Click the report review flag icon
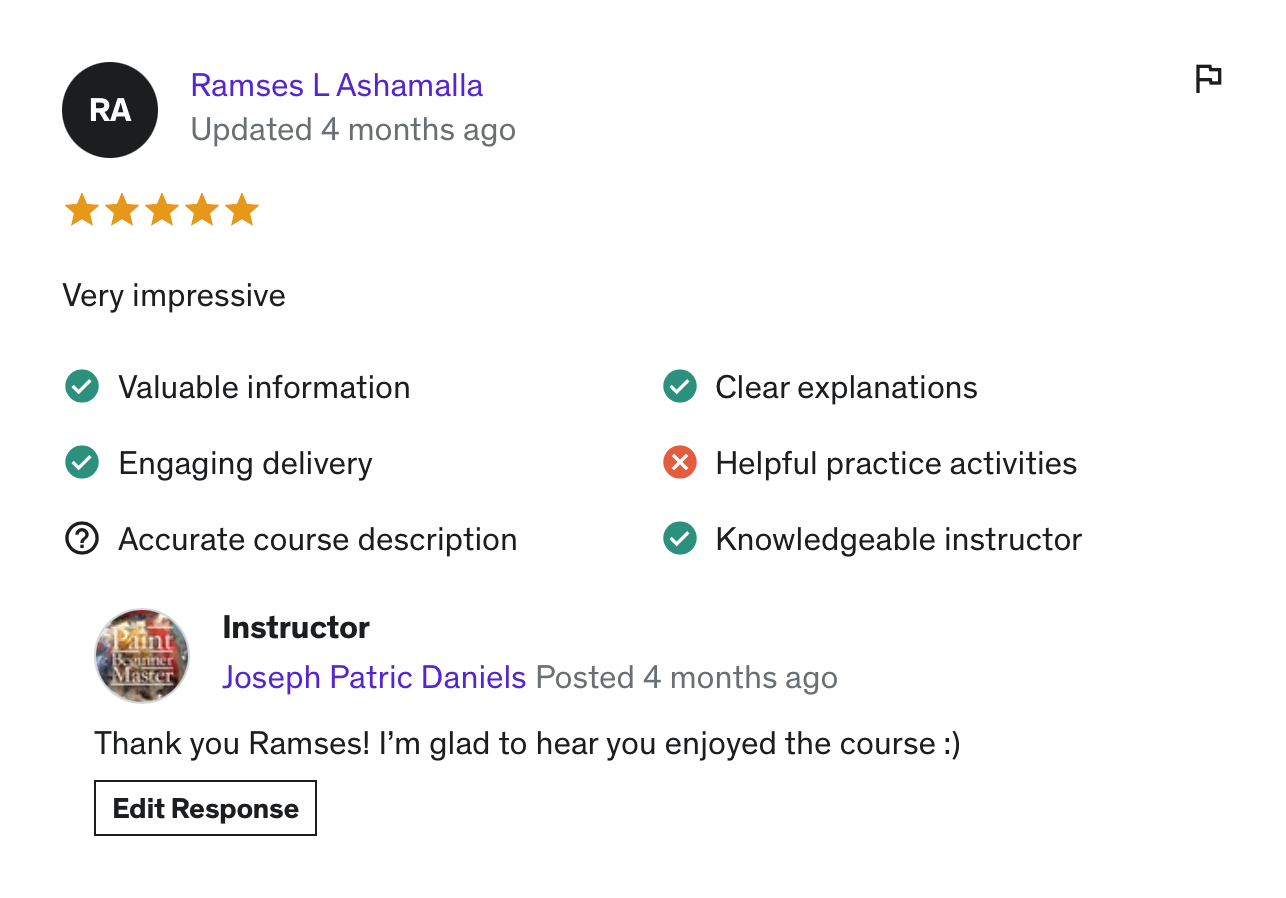 coord(1208,78)
